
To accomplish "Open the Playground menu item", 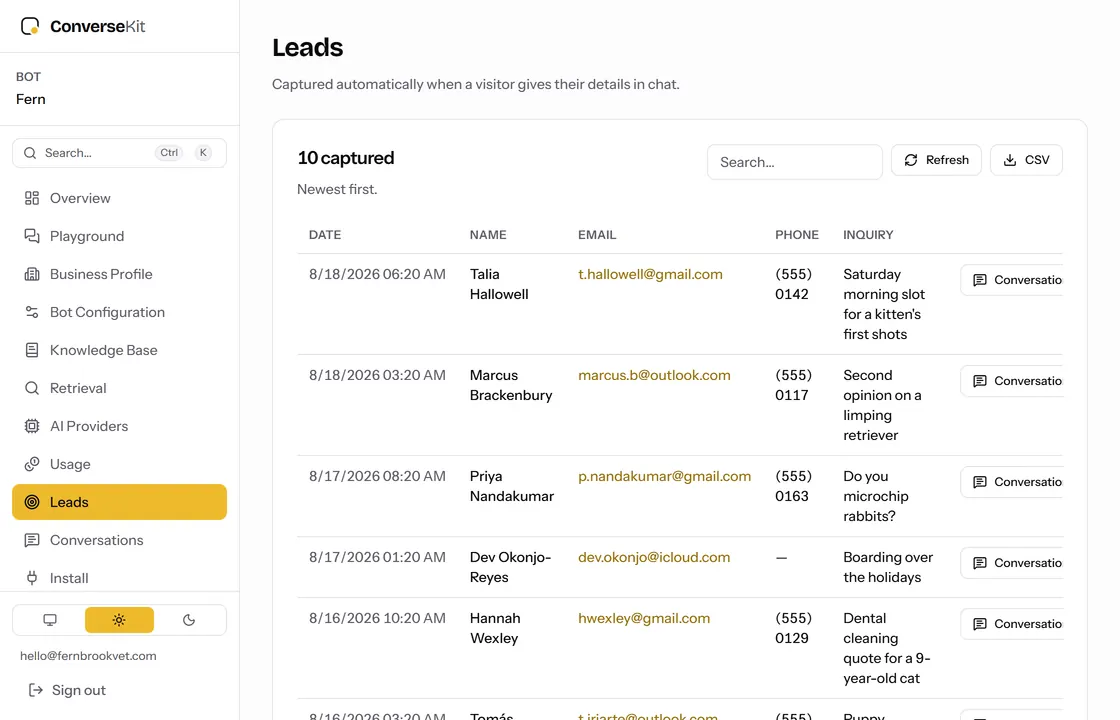I will pos(119,236).
